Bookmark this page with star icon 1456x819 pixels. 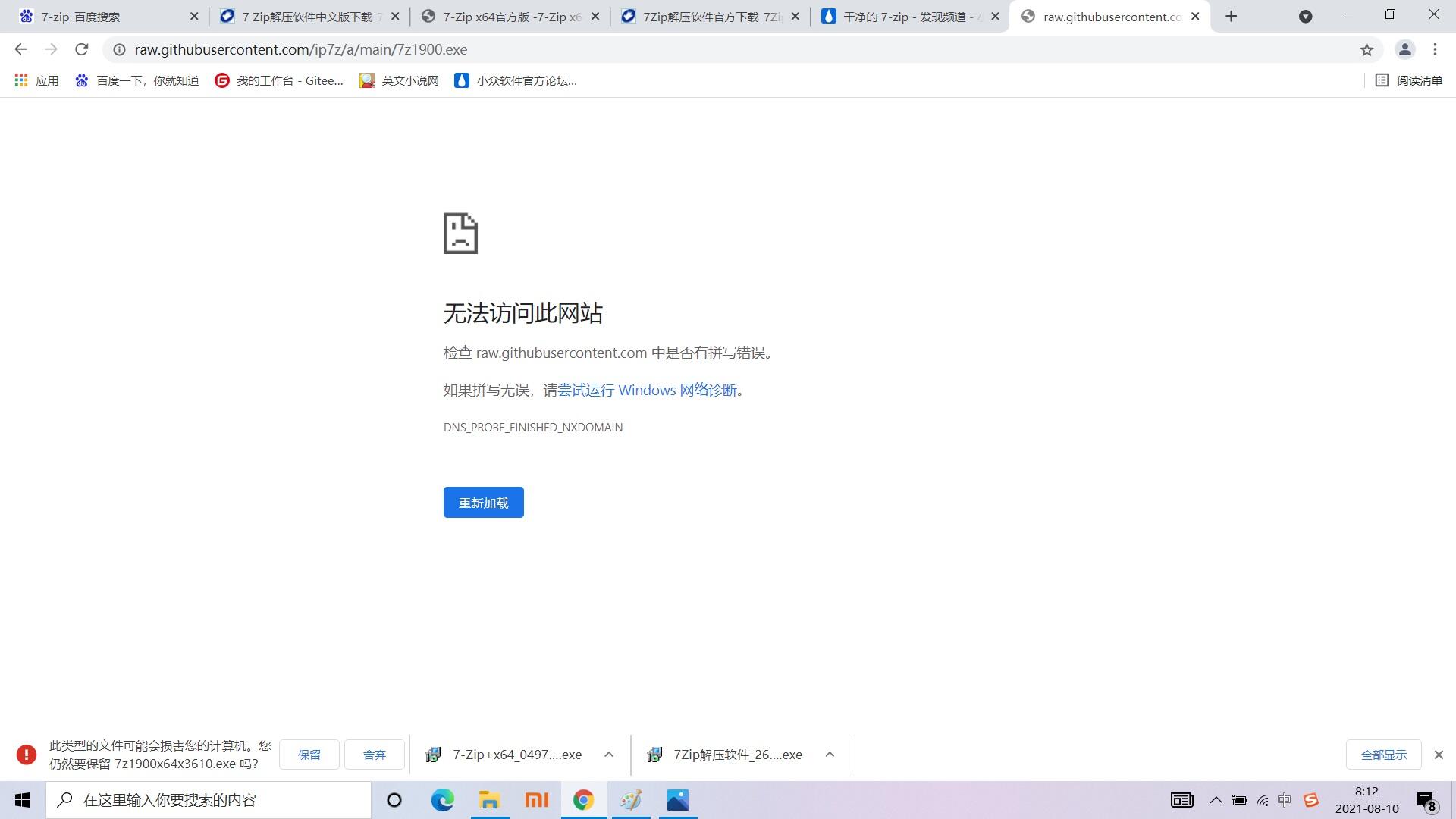click(1367, 50)
